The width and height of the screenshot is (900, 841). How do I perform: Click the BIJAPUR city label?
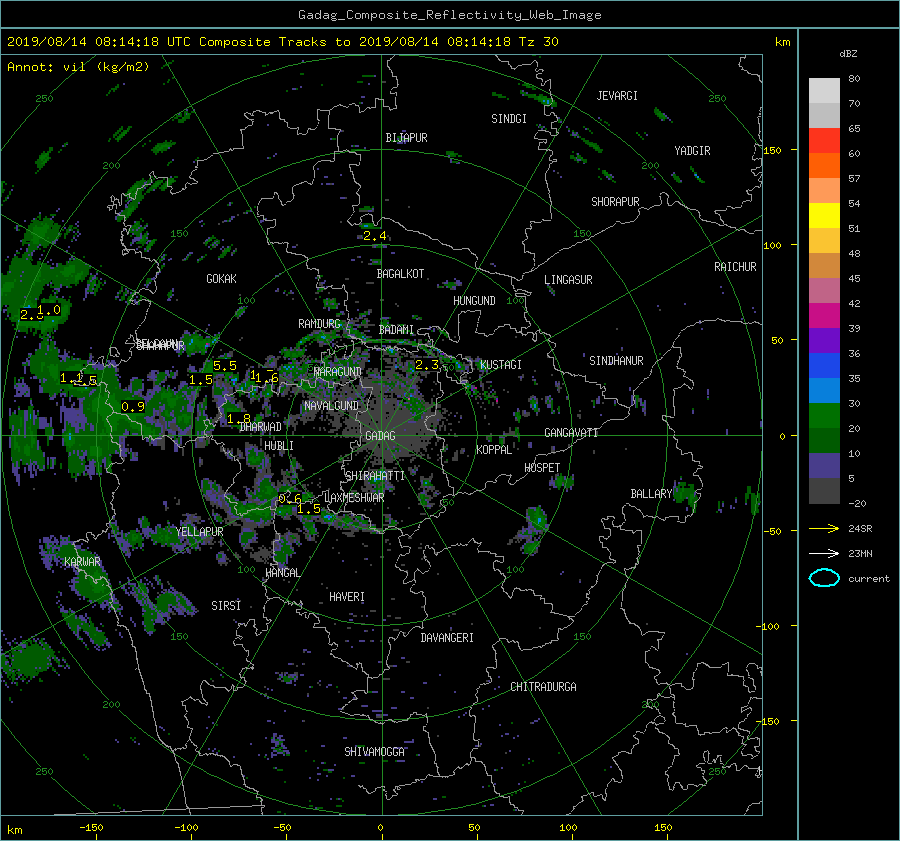[x=406, y=138]
